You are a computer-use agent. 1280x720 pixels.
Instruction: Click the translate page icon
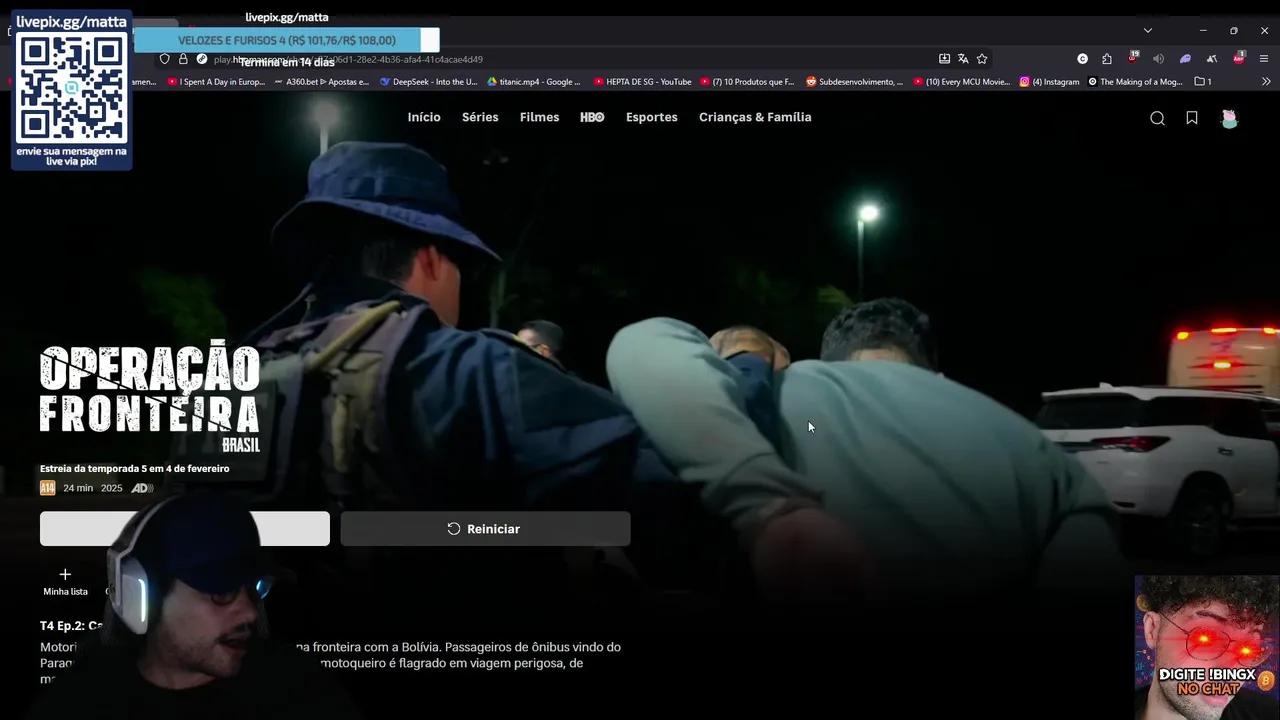tap(963, 59)
